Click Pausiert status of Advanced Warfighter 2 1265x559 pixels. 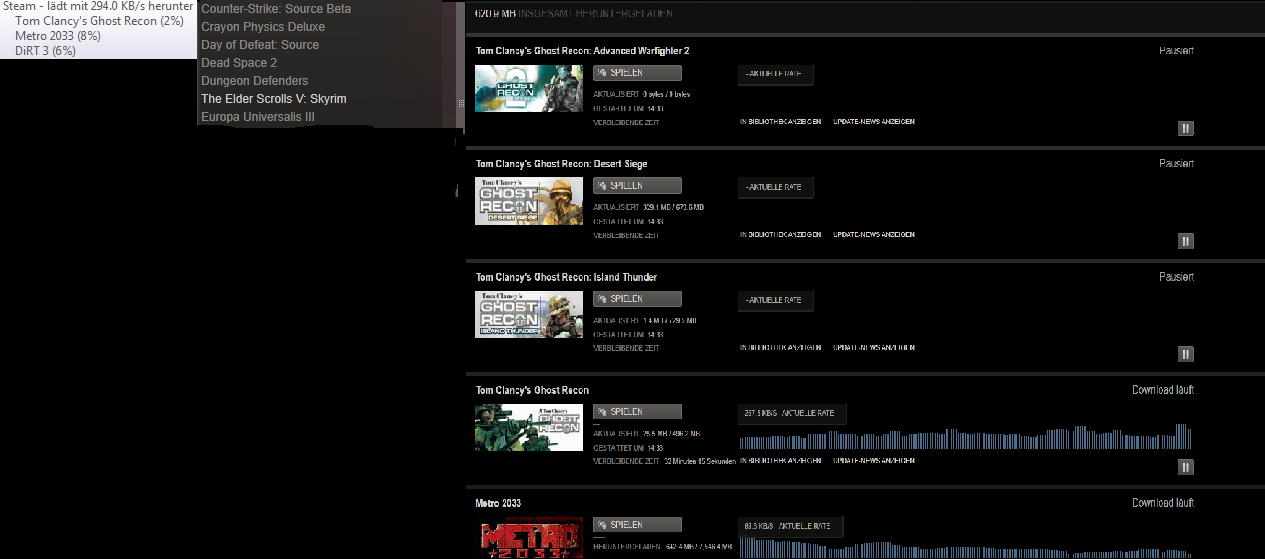tap(1176, 51)
